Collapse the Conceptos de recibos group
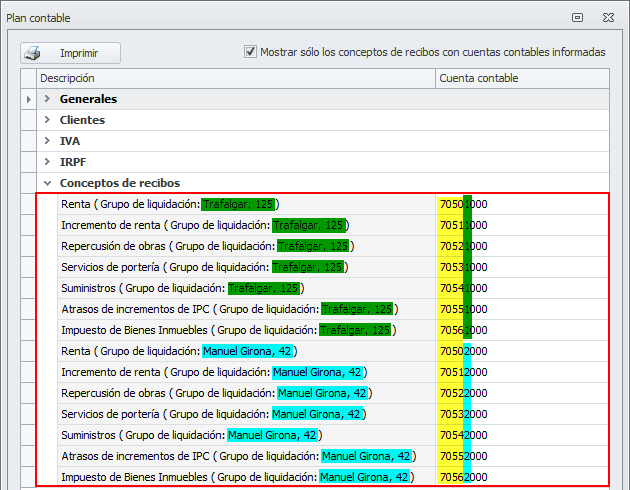The height and width of the screenshot is (490, 630). pyautogui.click(x=47, y=183)
